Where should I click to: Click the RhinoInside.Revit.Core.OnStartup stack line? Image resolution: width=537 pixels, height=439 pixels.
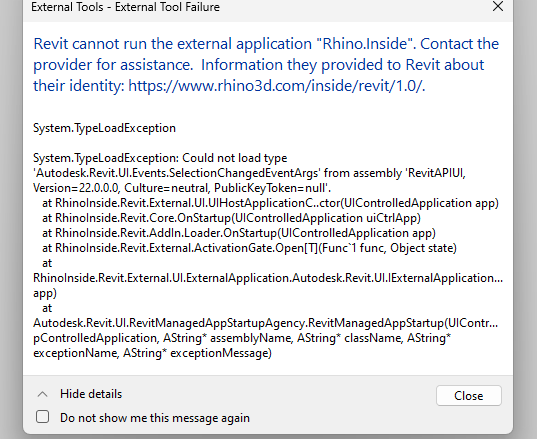[231, 218]
